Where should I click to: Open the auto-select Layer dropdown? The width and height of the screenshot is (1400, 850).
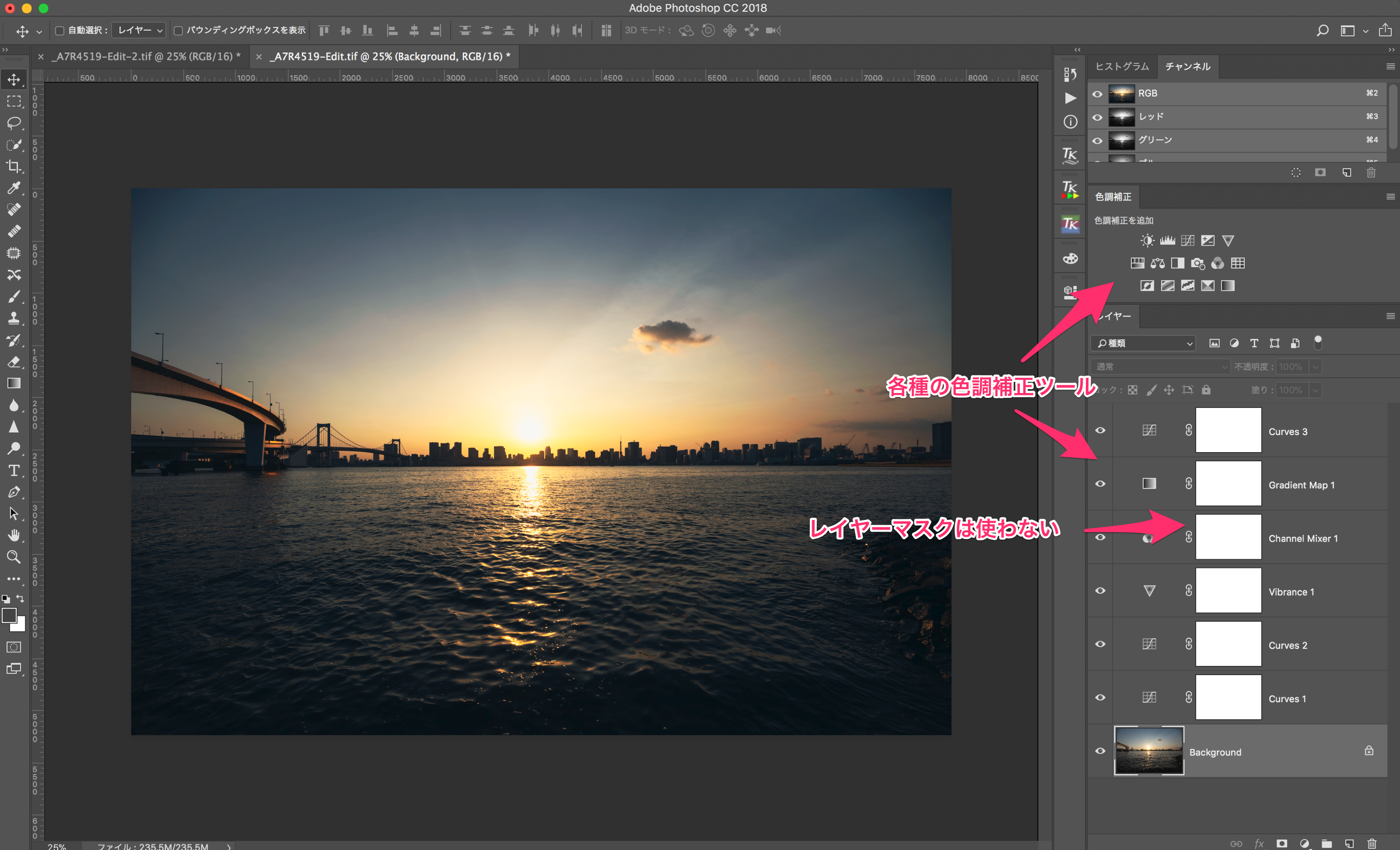point(139,31)
